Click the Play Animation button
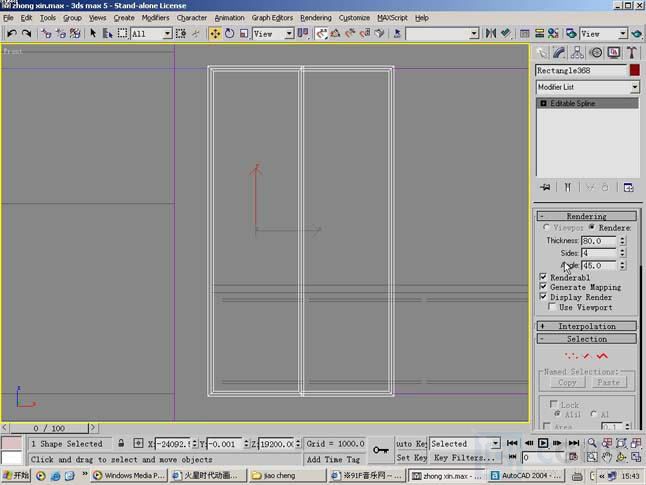This screenshot has height=485, width=646. pos(543,443)
